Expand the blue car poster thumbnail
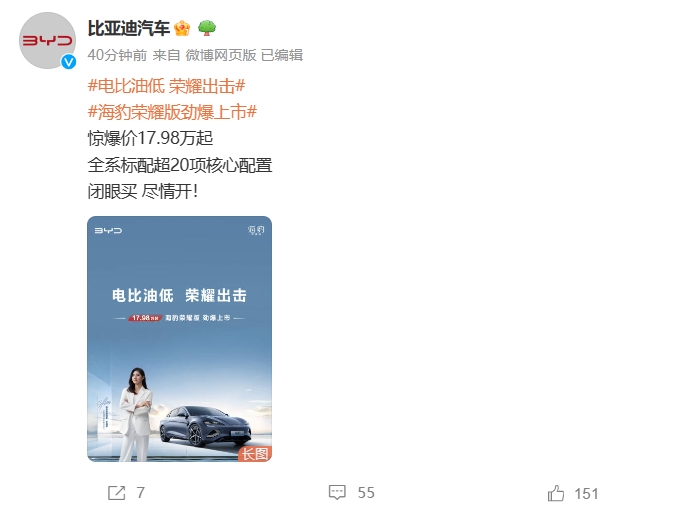Image resolution: width=695 pixels, height=514 pixels. (180, 339)
